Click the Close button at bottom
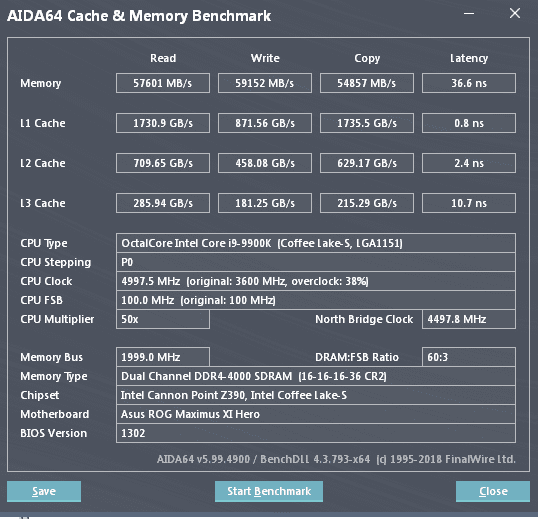The width and height of the screenshot is (538, 519). [493, 491]
